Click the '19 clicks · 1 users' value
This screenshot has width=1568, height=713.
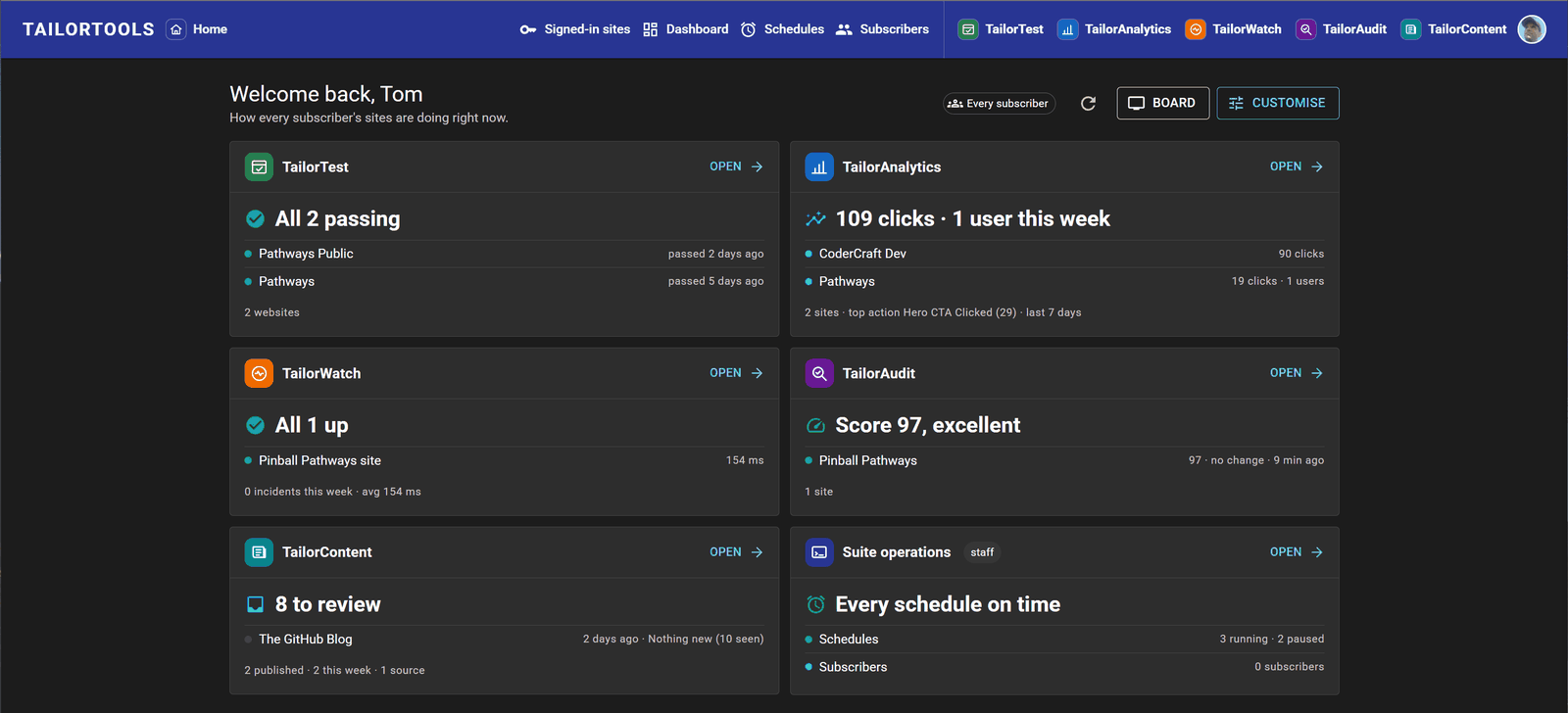tap(1278, 281)
